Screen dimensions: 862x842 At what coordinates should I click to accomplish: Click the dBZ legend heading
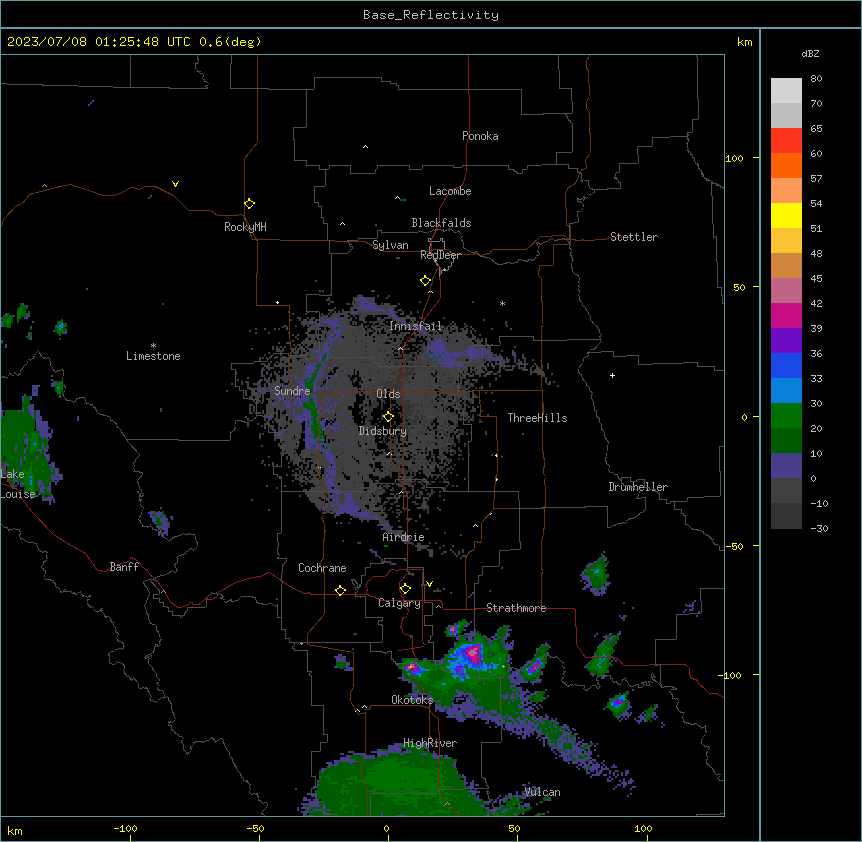coord(810,53)
